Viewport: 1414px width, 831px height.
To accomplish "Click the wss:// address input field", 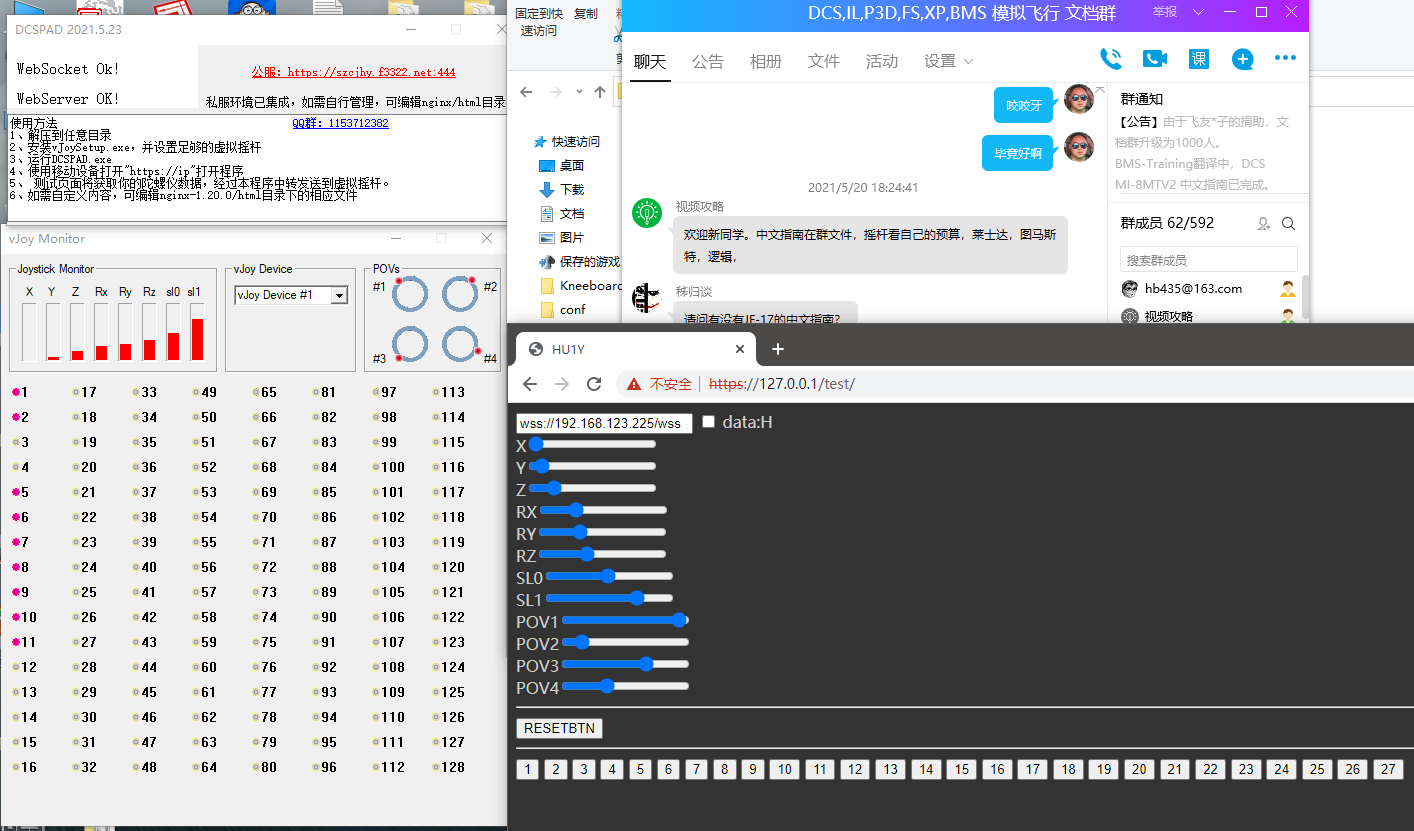I will coord(604,423).
